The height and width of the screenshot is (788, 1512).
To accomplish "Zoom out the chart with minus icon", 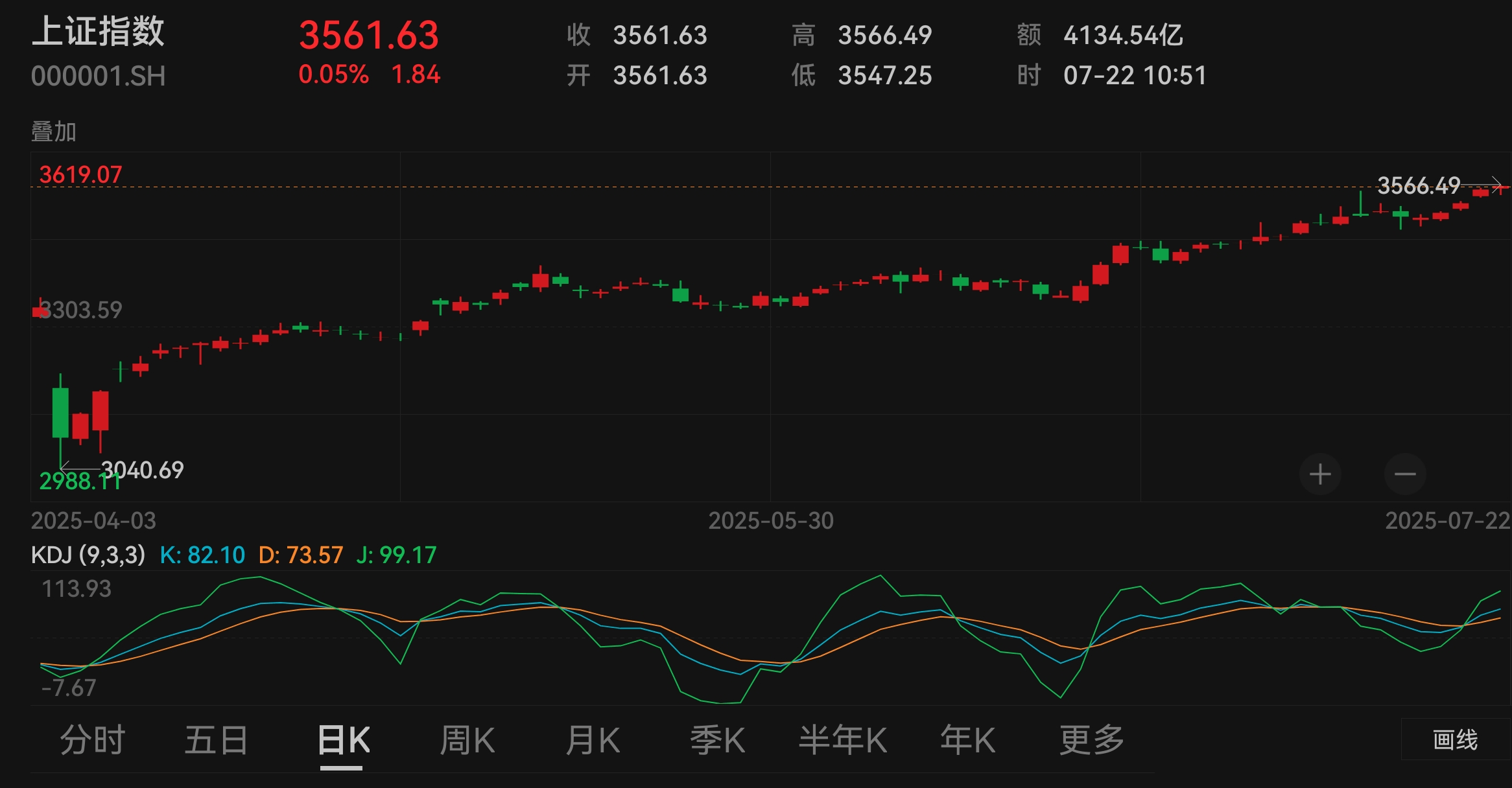I will pos(1405,474).
